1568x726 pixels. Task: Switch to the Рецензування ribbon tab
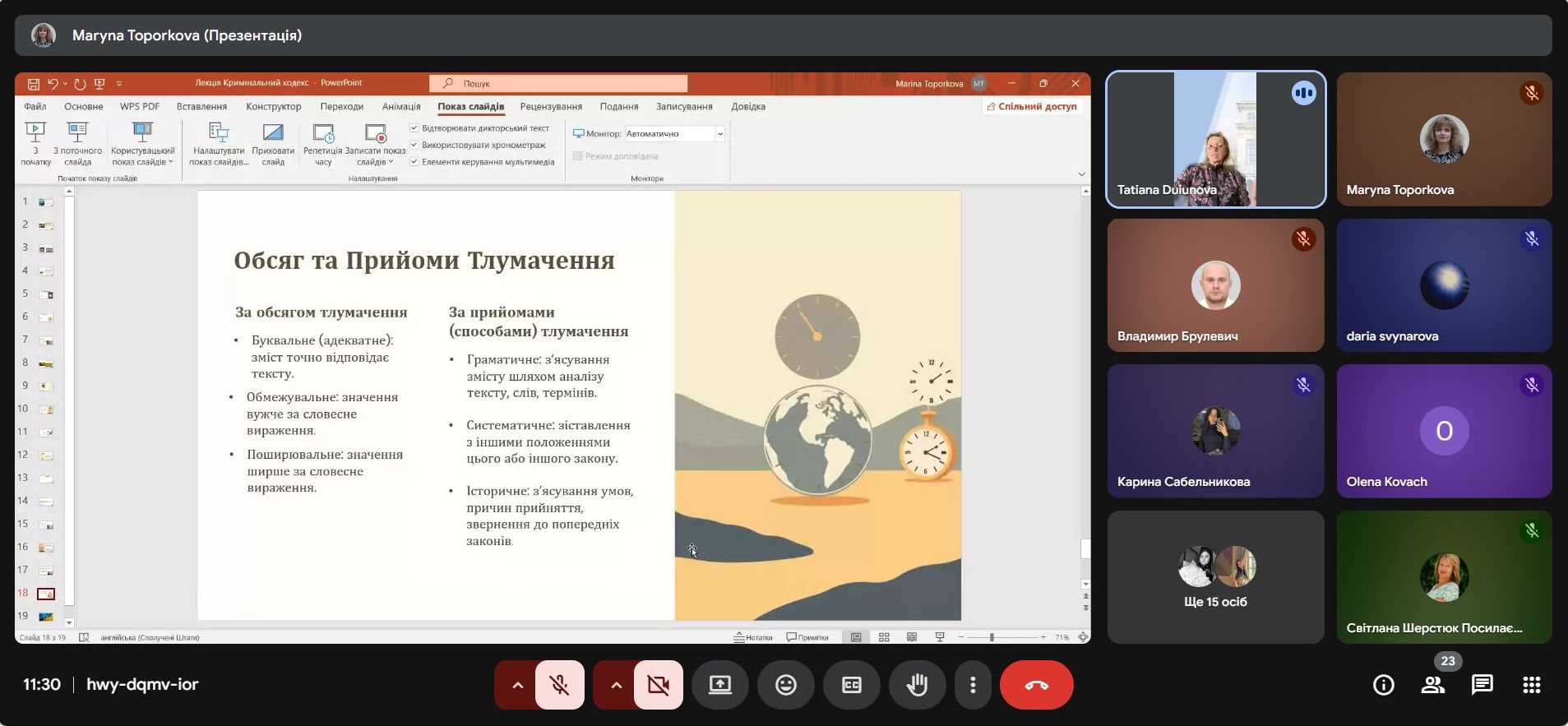pyautogui.click(x=551, y=107)
